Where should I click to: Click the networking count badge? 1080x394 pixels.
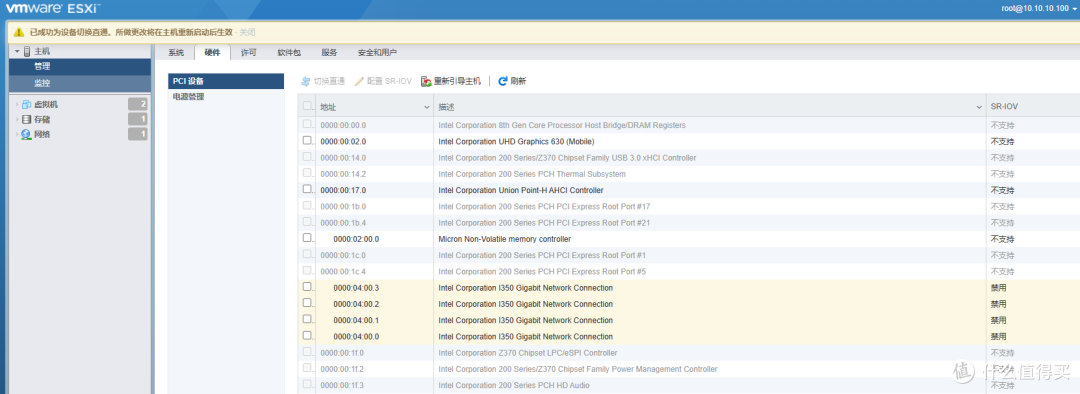tap(138, 134)
